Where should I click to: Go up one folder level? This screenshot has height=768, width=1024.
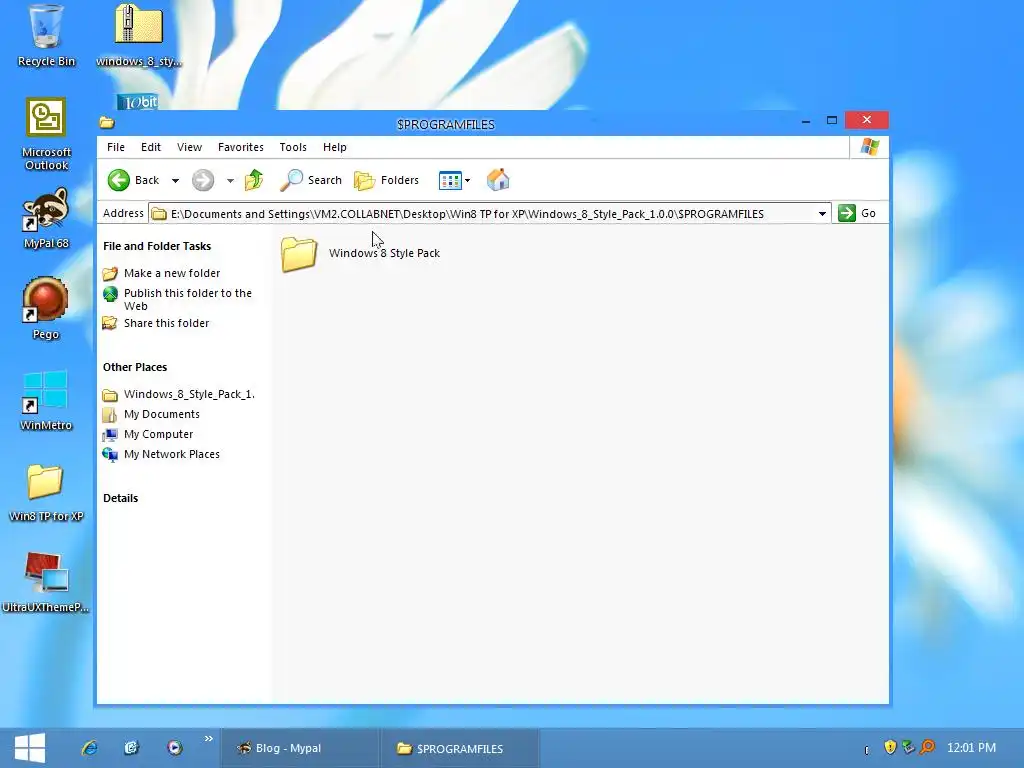click(254, 180)
